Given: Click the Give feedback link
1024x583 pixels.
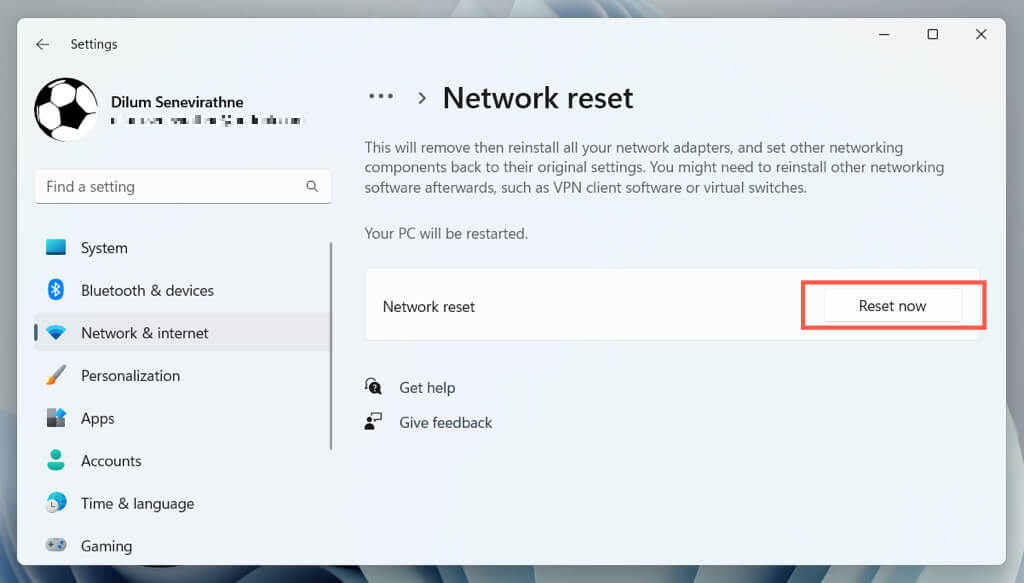Looking at the screenshot, I should 445,422.
